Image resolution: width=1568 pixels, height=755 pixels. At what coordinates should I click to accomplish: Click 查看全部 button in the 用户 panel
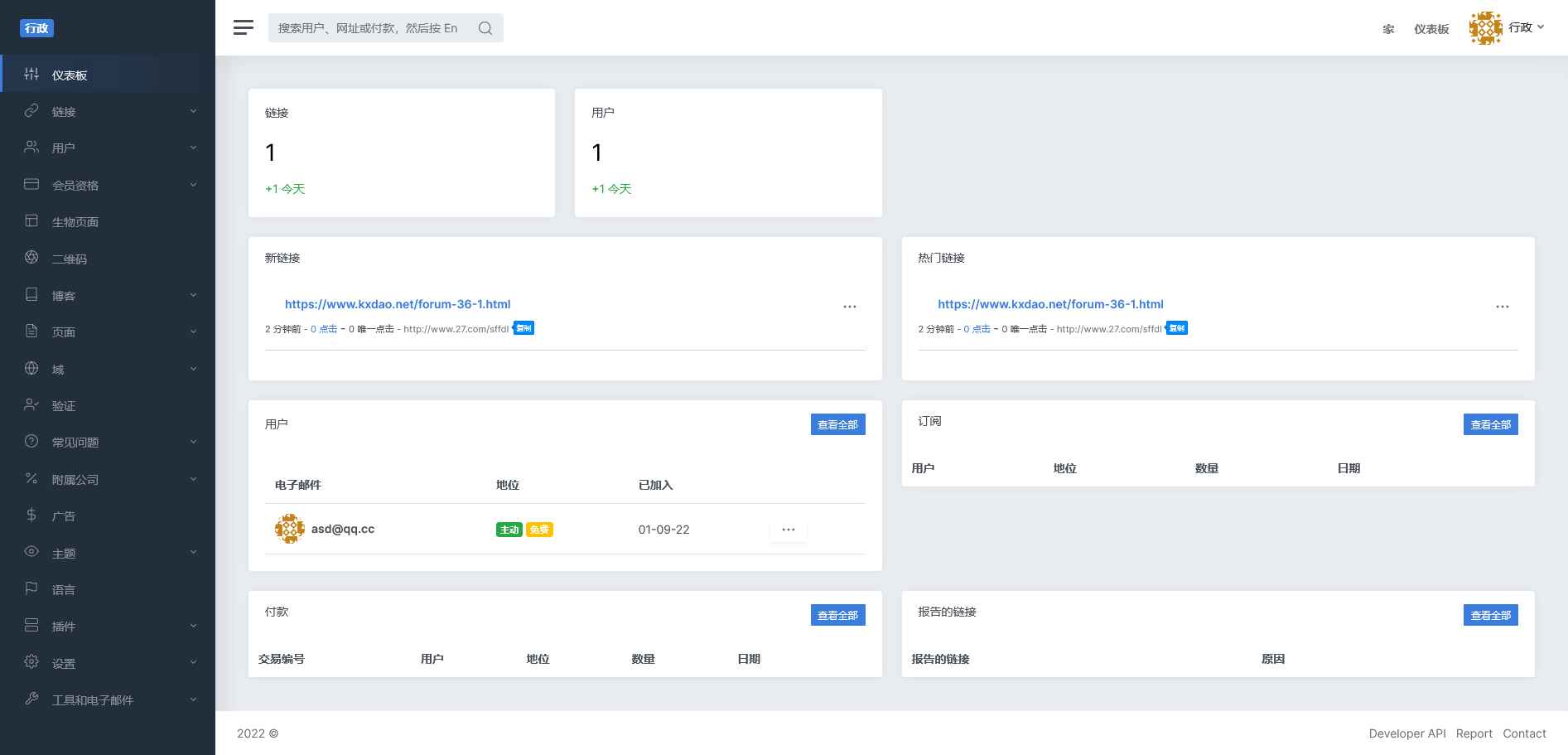tap(837, 424)
